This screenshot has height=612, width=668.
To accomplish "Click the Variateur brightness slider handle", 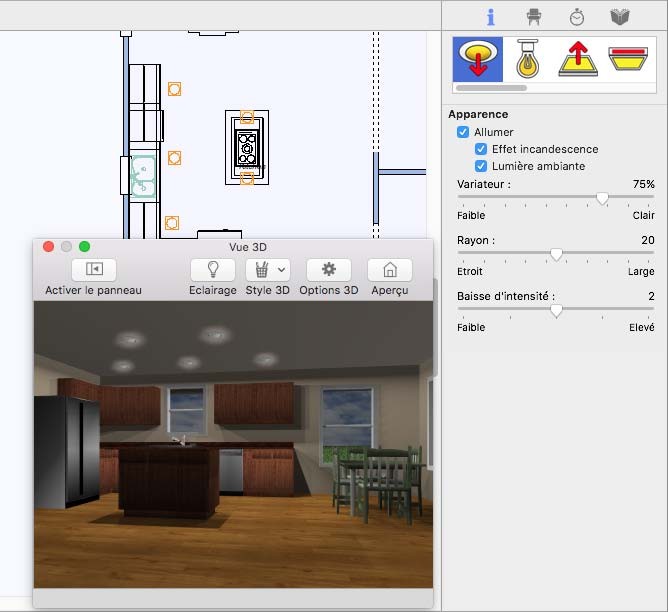I will [602, 199].
